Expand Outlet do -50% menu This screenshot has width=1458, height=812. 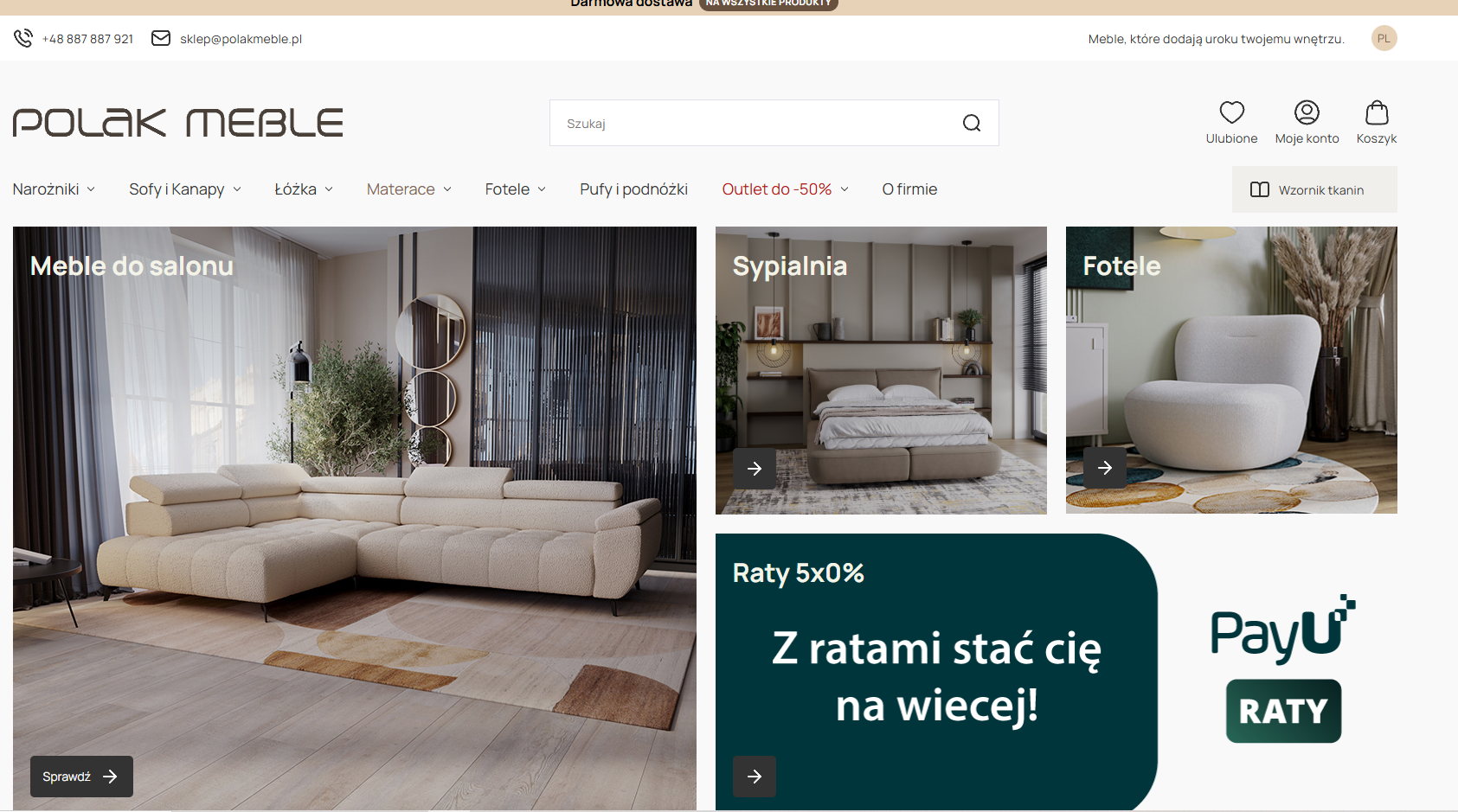point(785,189)
